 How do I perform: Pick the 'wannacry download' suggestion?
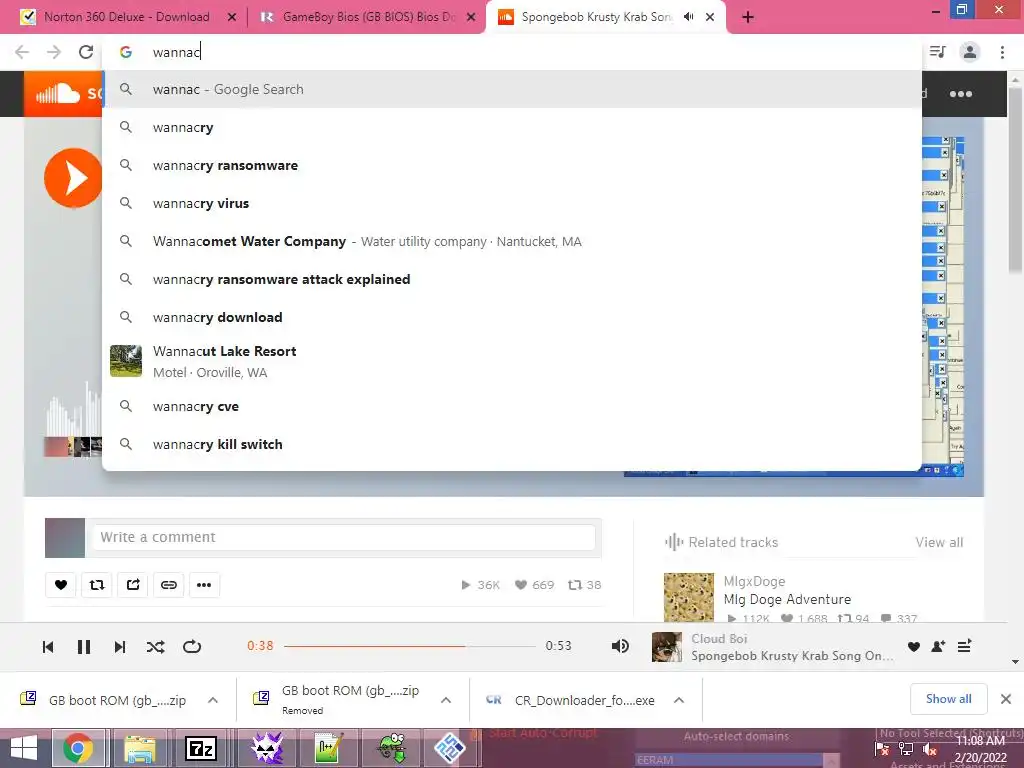[x=512, y=317]
